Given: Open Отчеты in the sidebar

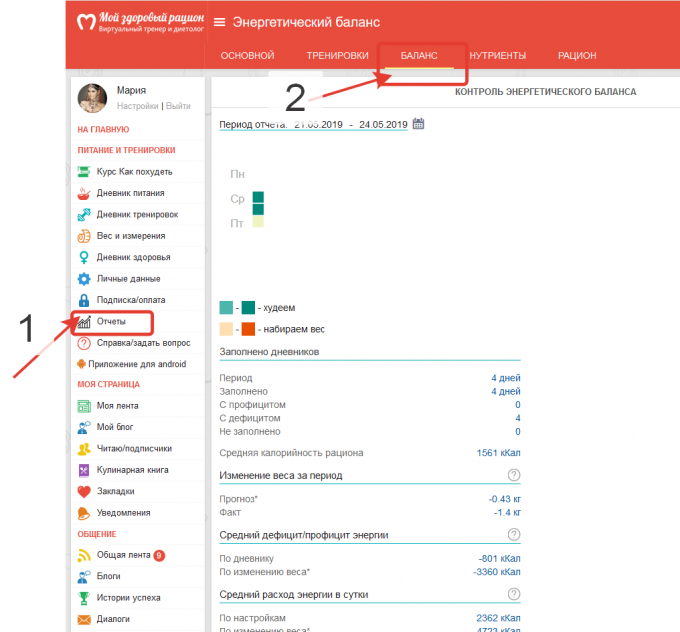Looking at the screenshot, I should 111,321.
